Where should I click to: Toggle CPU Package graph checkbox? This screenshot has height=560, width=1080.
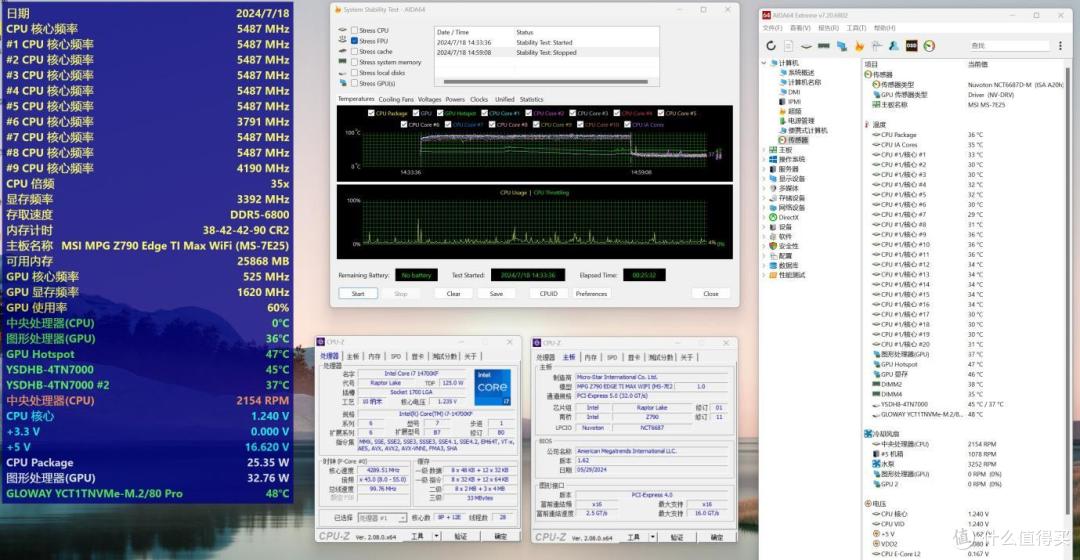pos(371,113)
